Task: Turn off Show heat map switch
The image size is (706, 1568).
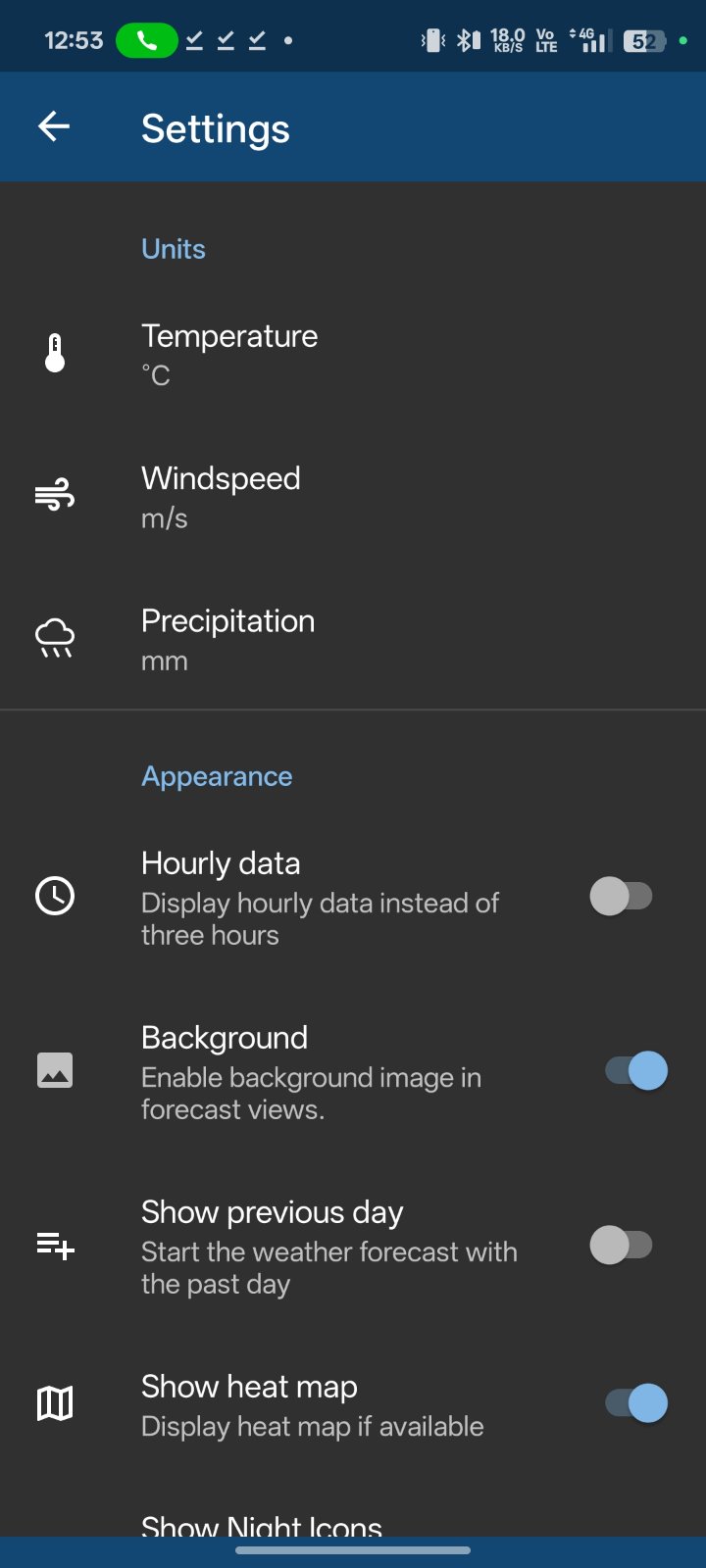Action: [636, 1403]
